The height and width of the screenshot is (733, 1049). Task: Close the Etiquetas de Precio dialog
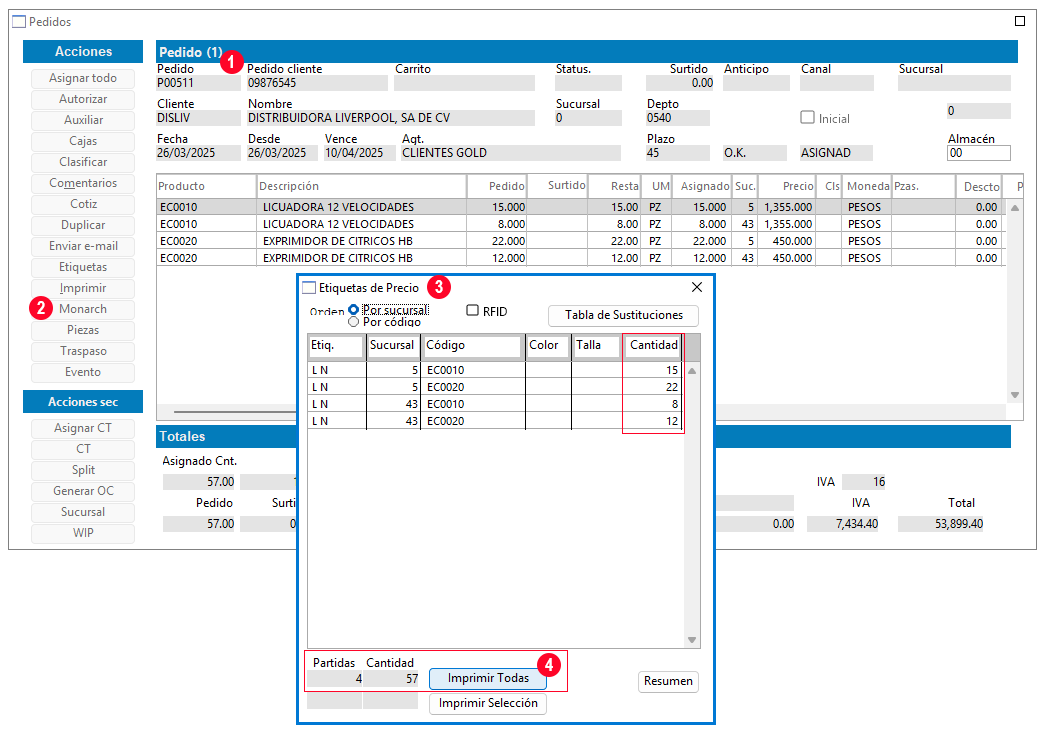coord(696,287)
